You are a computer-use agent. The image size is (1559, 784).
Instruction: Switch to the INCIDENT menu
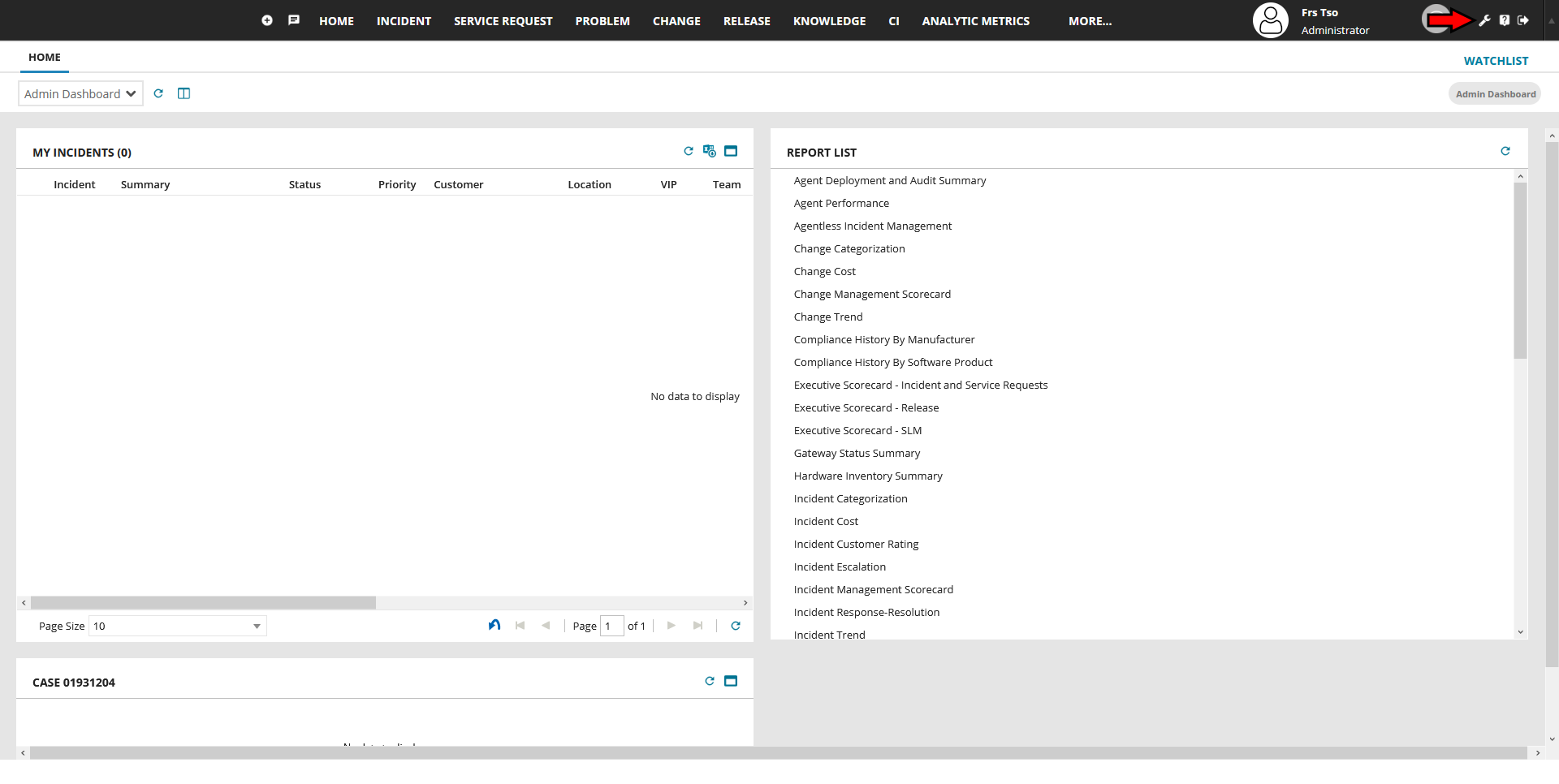click(404, 21)
